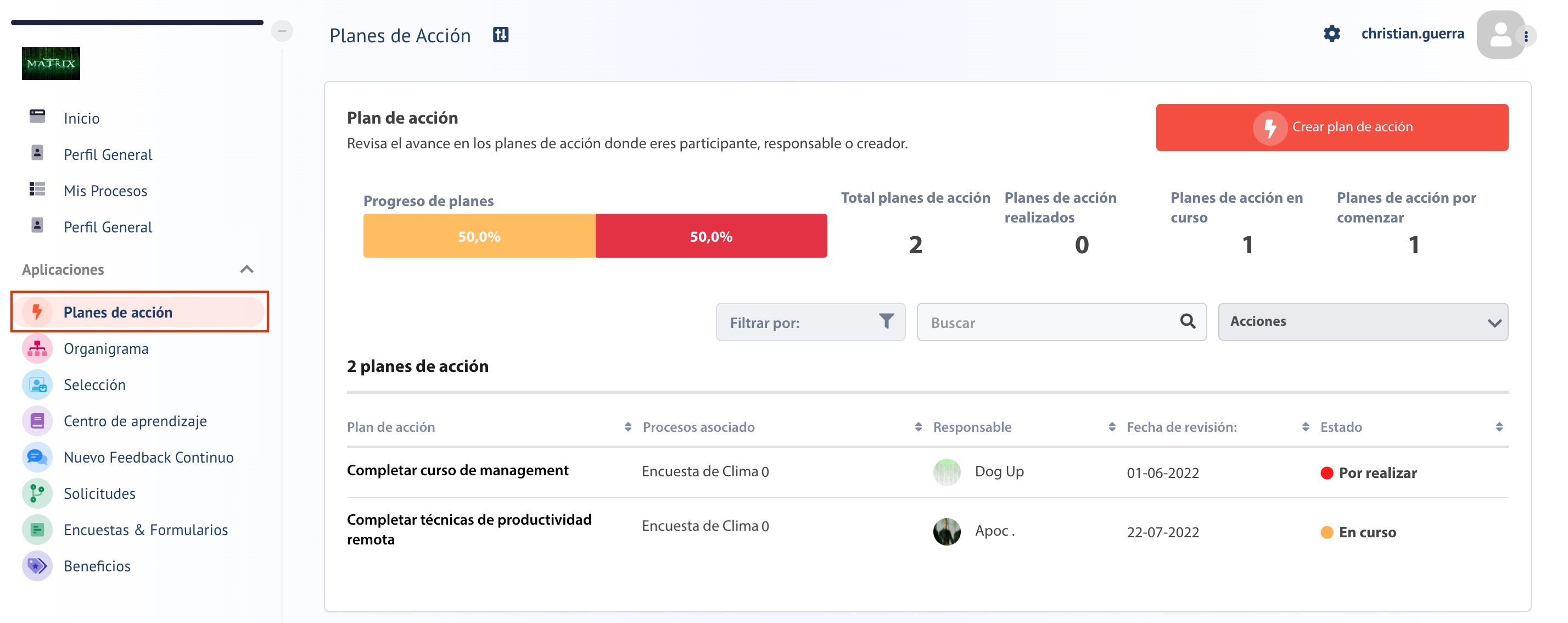
Task: Click Planes de acción realizados value 0
Action: 1081,245
